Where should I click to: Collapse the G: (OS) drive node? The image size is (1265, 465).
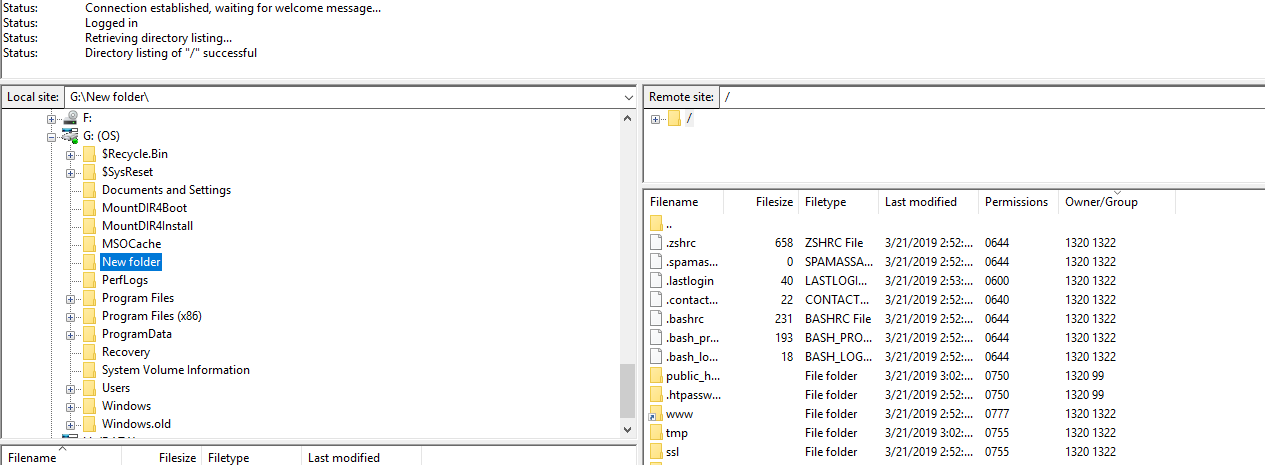(x=52, y=136)
